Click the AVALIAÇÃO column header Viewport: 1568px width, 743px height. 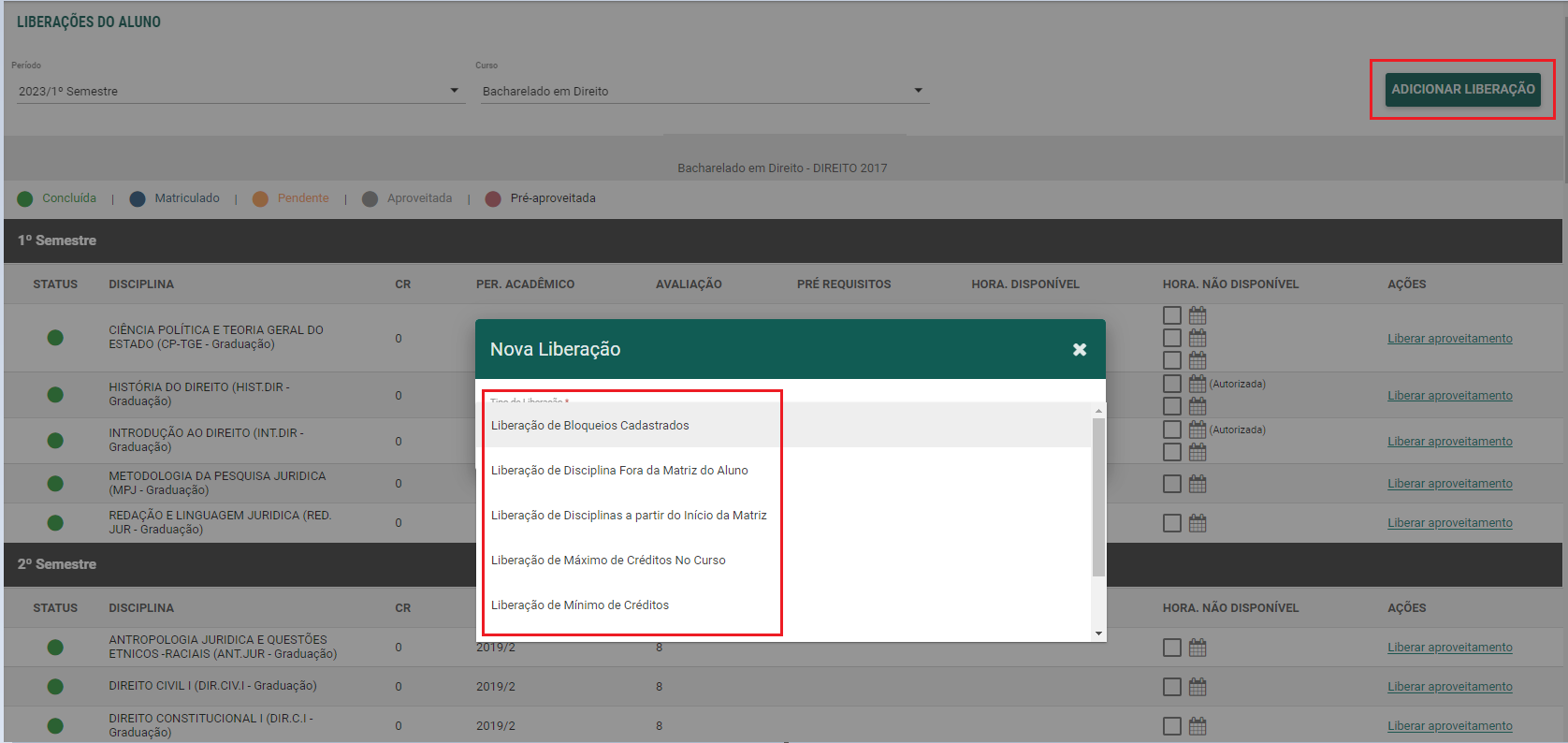click(689, 284)
